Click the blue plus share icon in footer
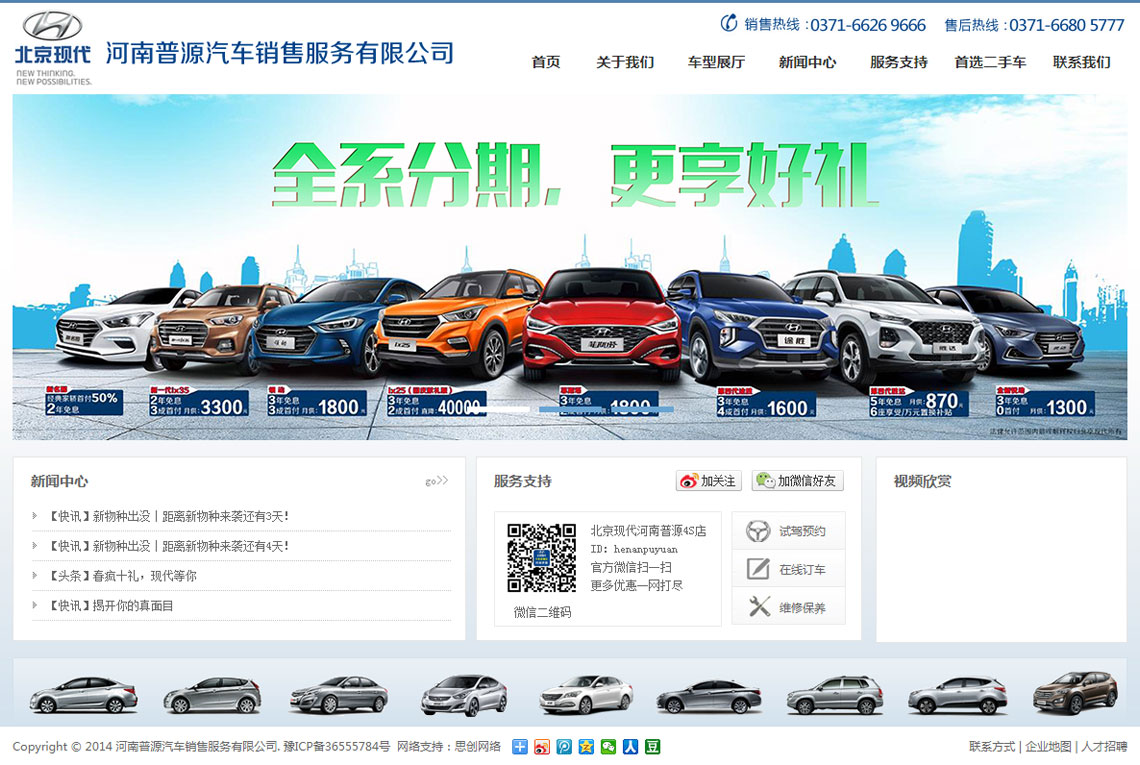Viewport: 1140px width, 765px height. [x=520, y=747]
